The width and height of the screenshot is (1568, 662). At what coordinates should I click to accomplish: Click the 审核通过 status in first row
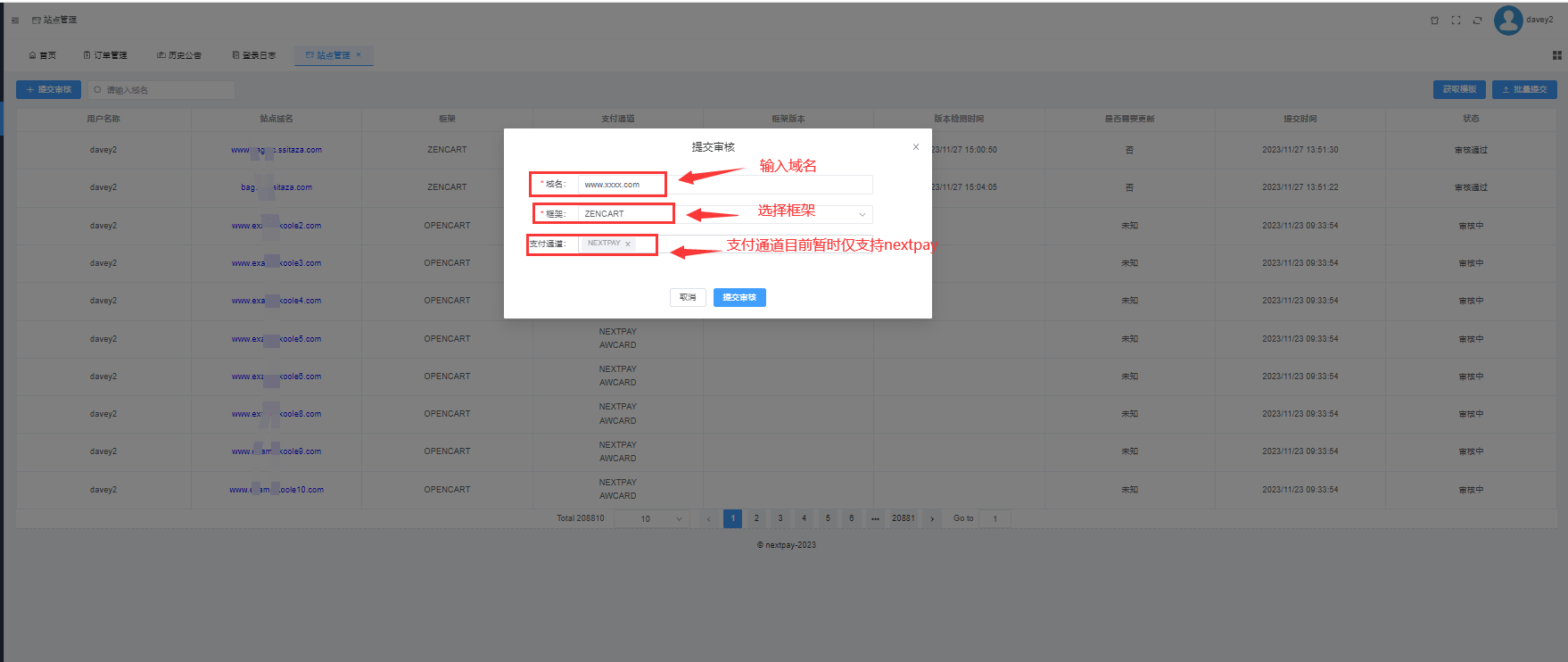(1471, 150)
